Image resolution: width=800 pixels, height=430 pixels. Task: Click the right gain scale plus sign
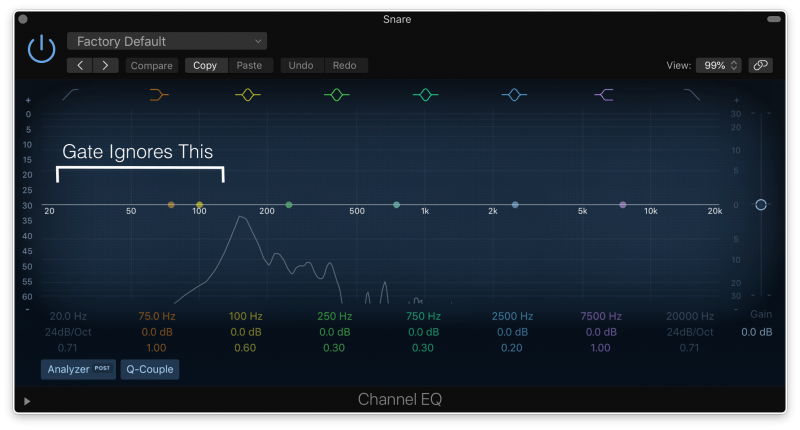(736, 100)
